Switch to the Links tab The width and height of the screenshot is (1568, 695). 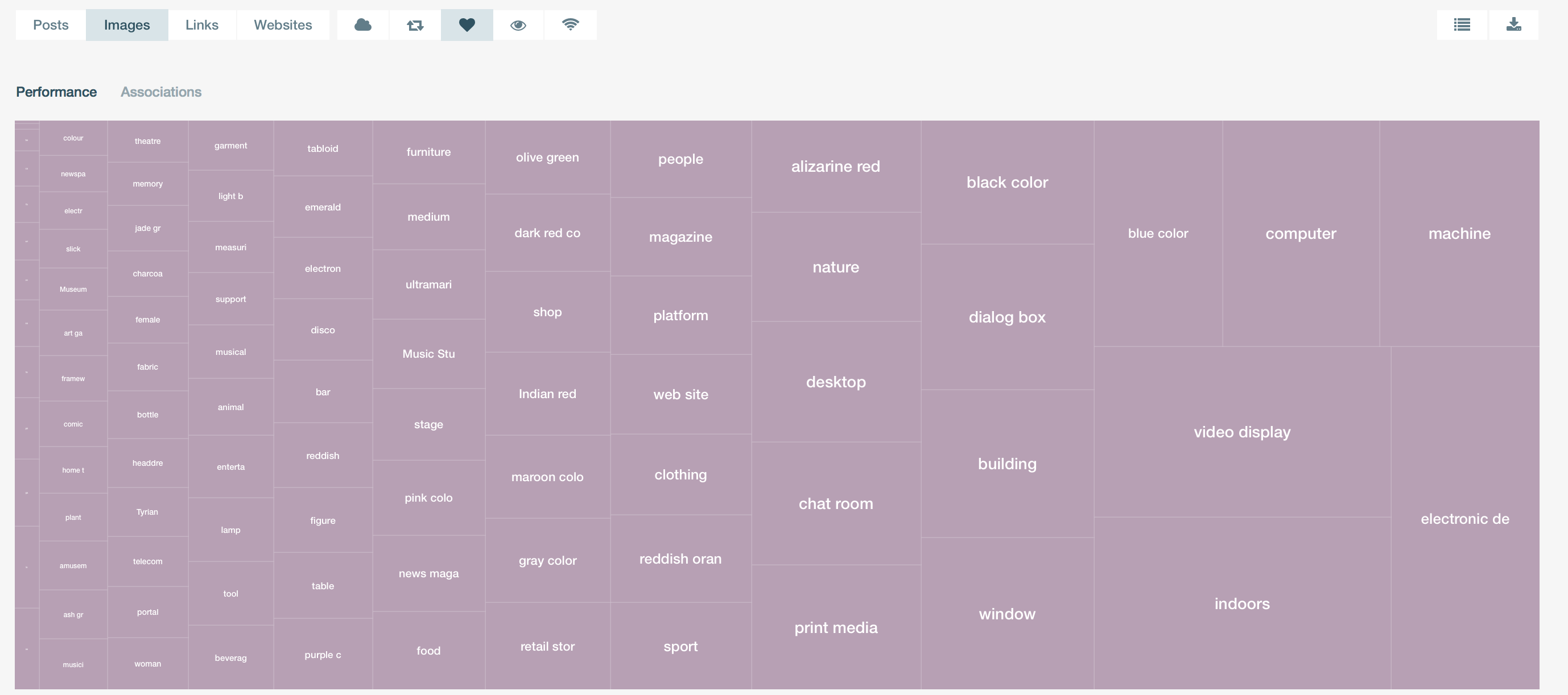202,25
